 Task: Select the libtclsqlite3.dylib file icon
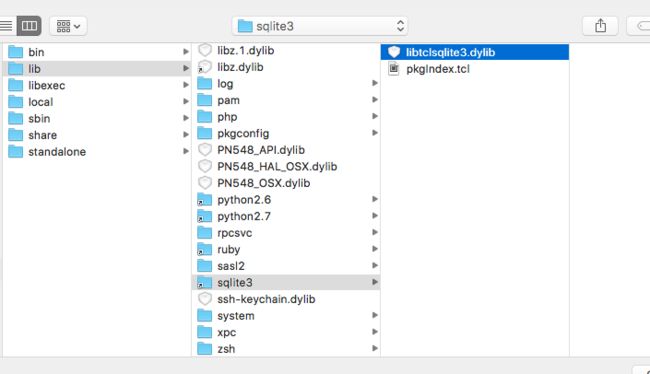pos(394,52)
